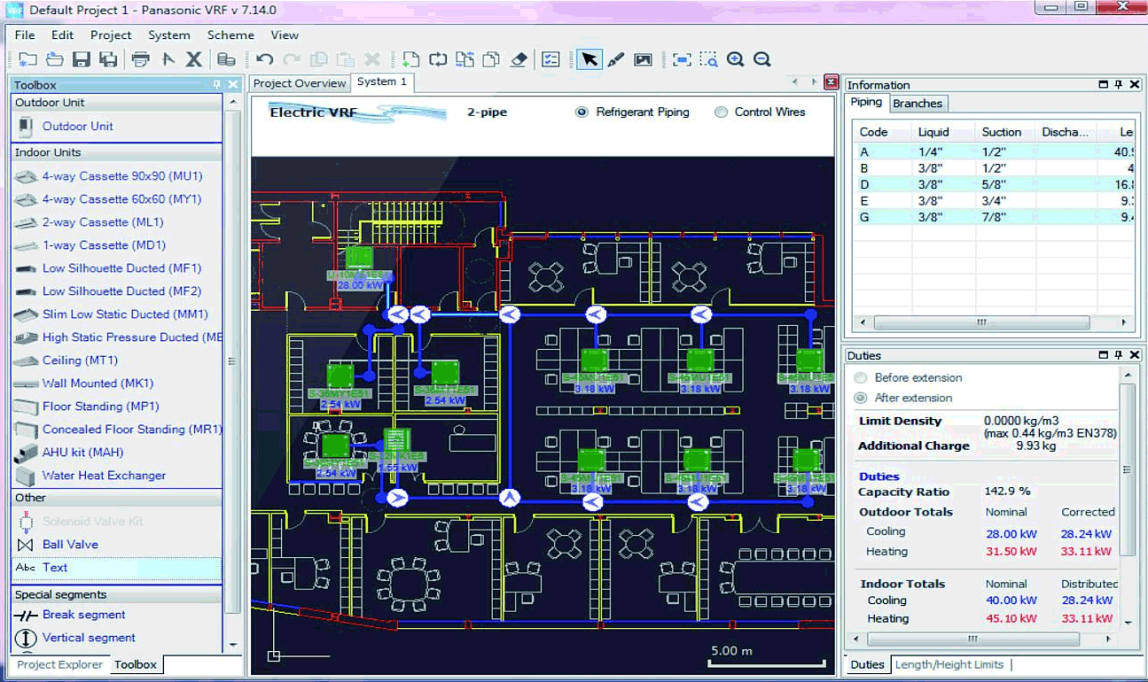Image resolution: width=1148 pixels, height=682 pixels.
Task: Click the circular arrows replace icon
Action: point(438,59)
